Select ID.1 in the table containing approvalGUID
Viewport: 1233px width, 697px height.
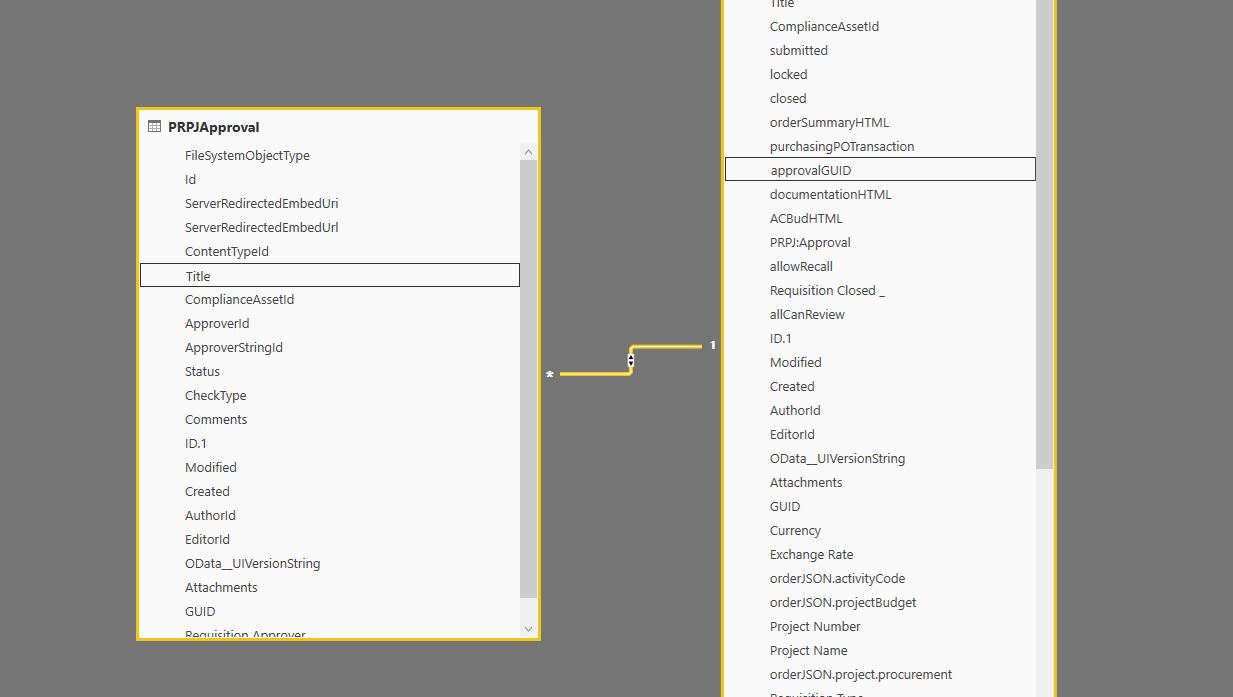pos(781,338)
